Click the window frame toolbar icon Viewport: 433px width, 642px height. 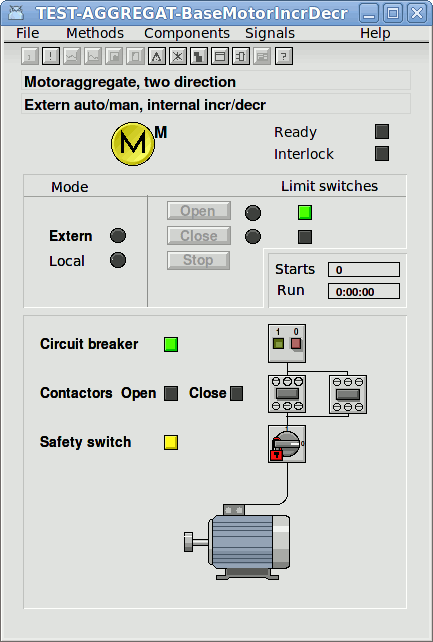tap(220, 57)
